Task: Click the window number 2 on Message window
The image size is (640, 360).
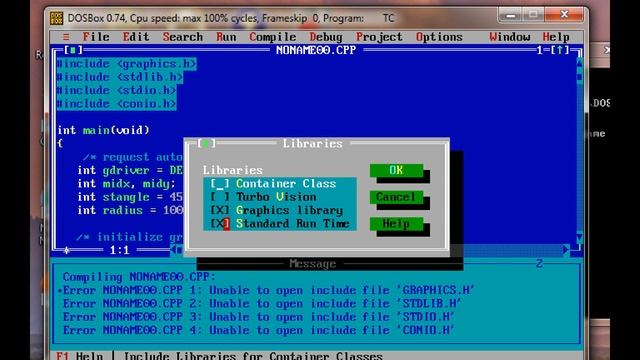Action: tap(539, 264)
